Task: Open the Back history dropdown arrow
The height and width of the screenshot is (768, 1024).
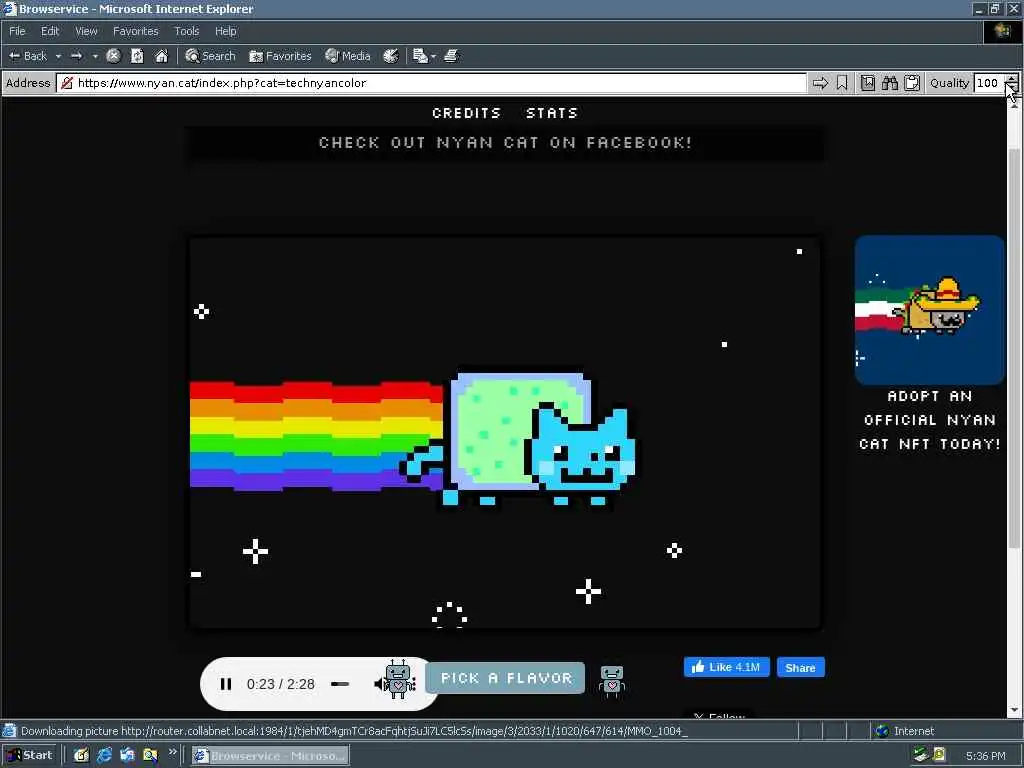Action: (58, 56)
